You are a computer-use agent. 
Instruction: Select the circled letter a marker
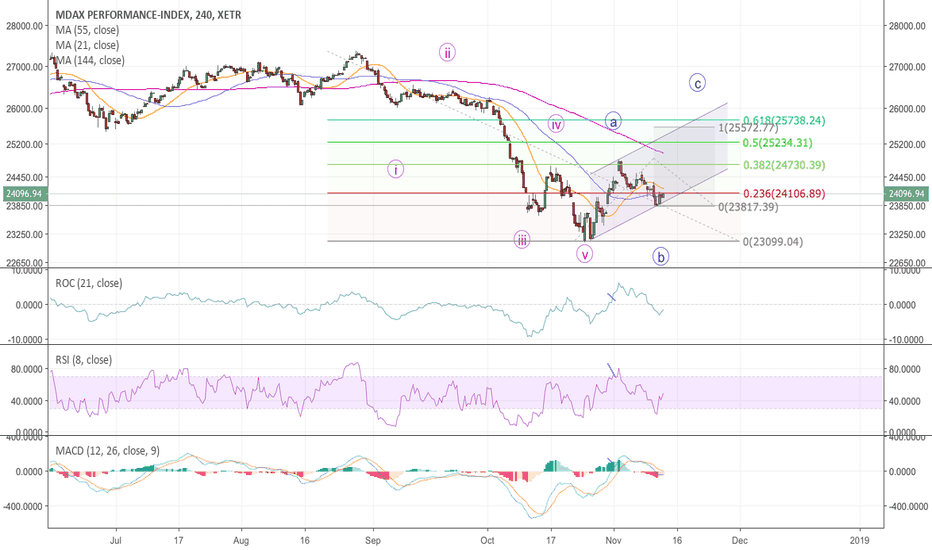[x=613, y=121]
